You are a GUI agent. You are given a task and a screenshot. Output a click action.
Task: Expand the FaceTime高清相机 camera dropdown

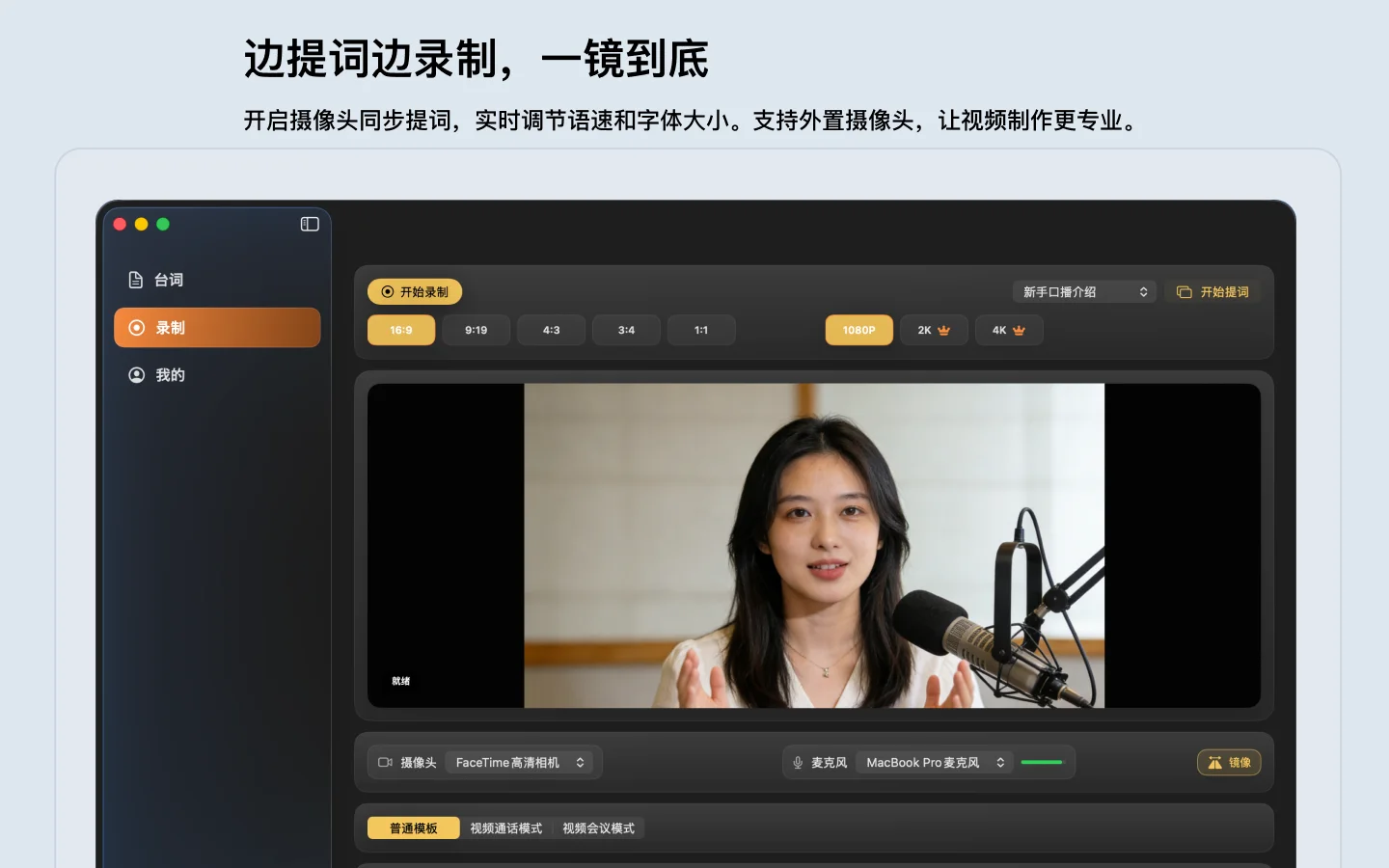(521, 763)
